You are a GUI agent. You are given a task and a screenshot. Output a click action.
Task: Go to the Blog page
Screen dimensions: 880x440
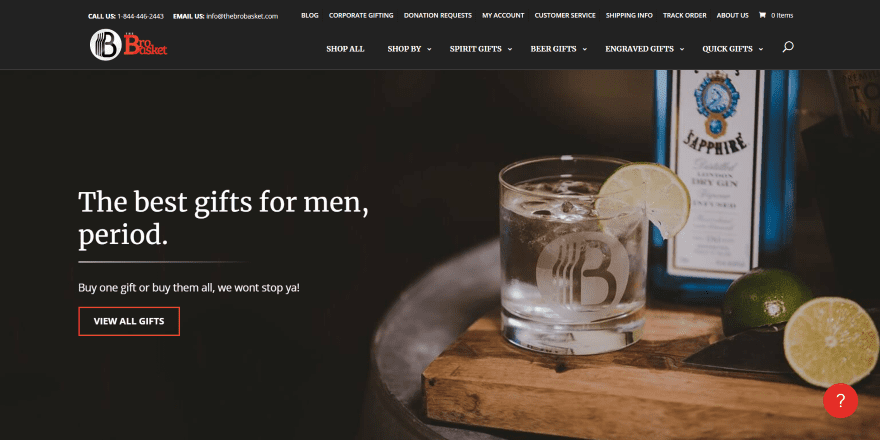(310, 16)
